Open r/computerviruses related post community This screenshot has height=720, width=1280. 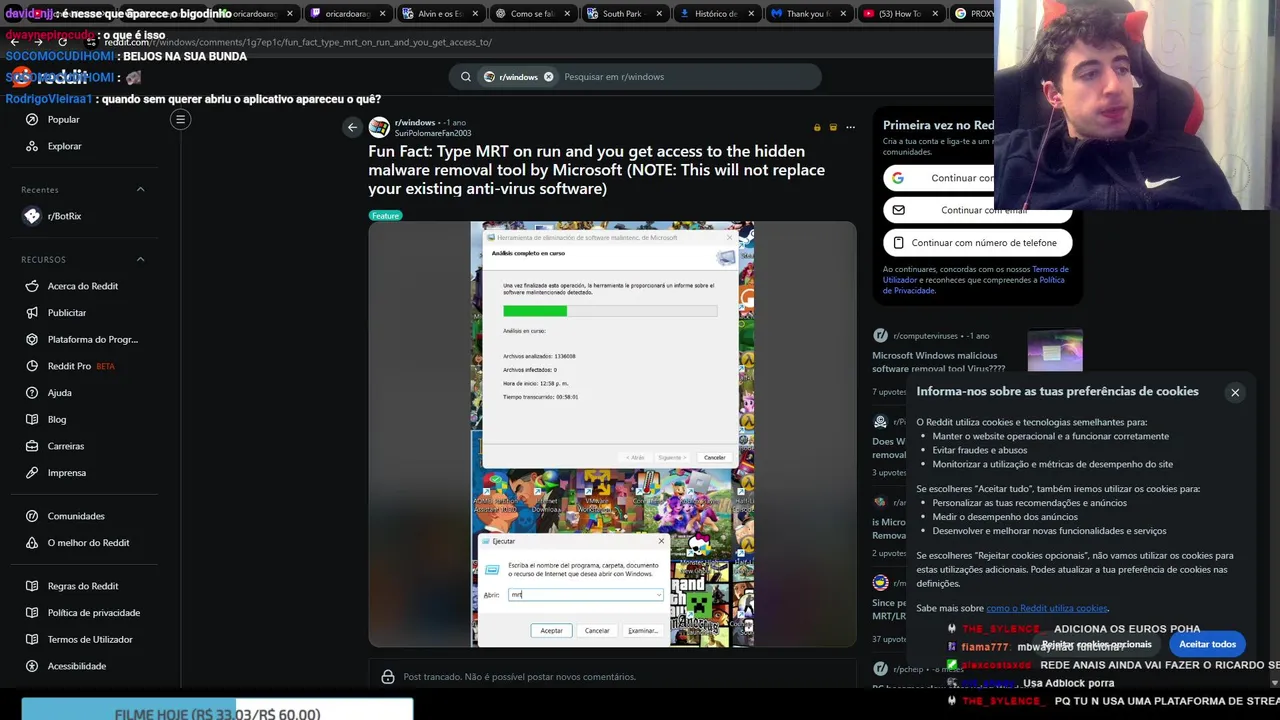925,336
